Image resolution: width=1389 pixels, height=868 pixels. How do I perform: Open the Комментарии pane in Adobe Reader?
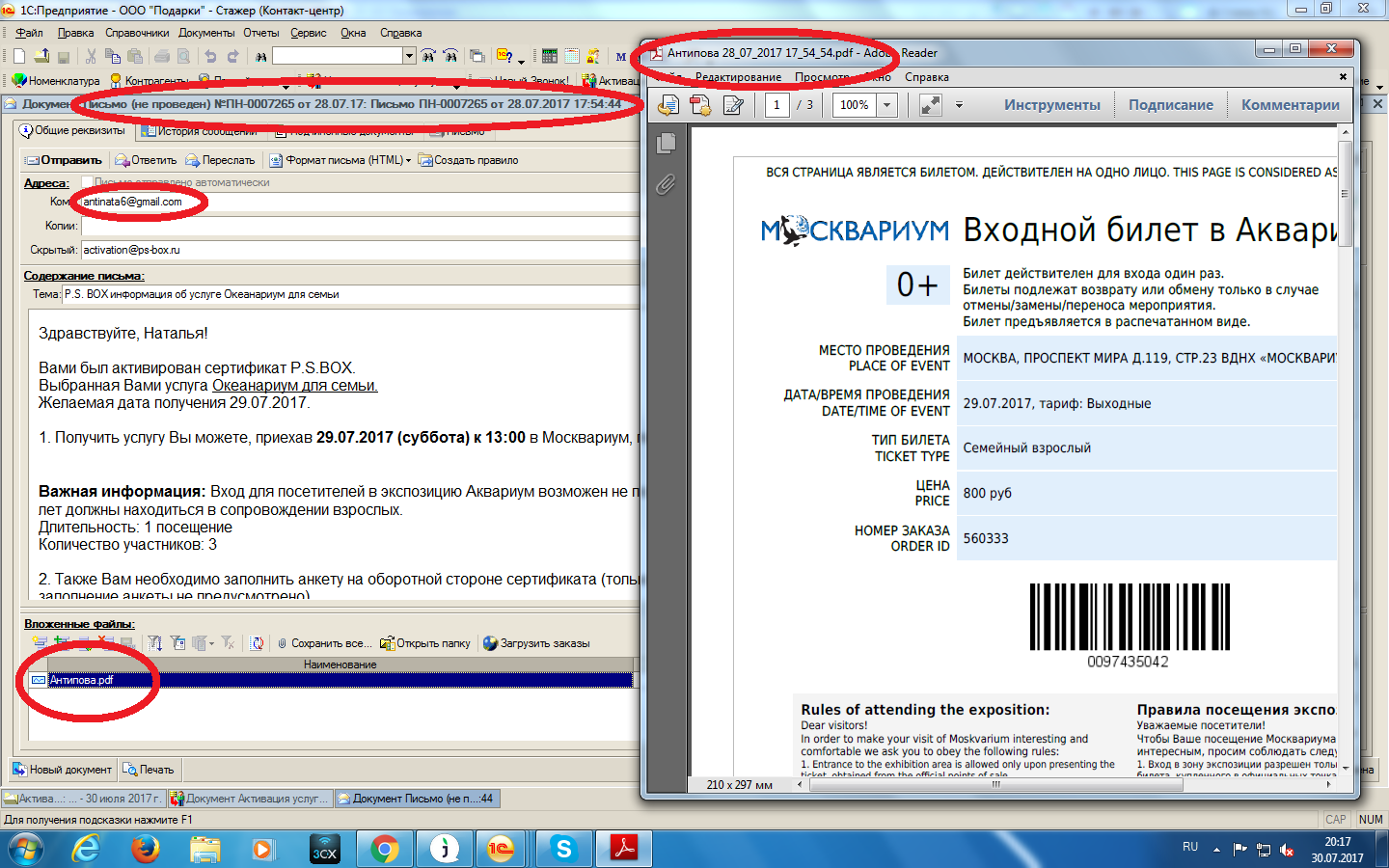1291,105
